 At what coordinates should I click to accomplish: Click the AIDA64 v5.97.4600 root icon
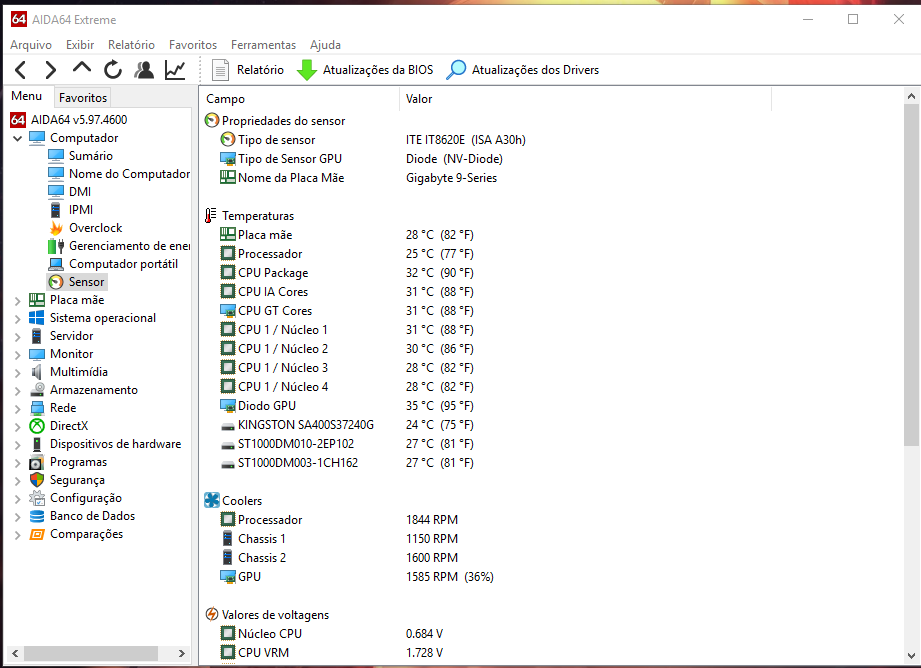[18, 120]
